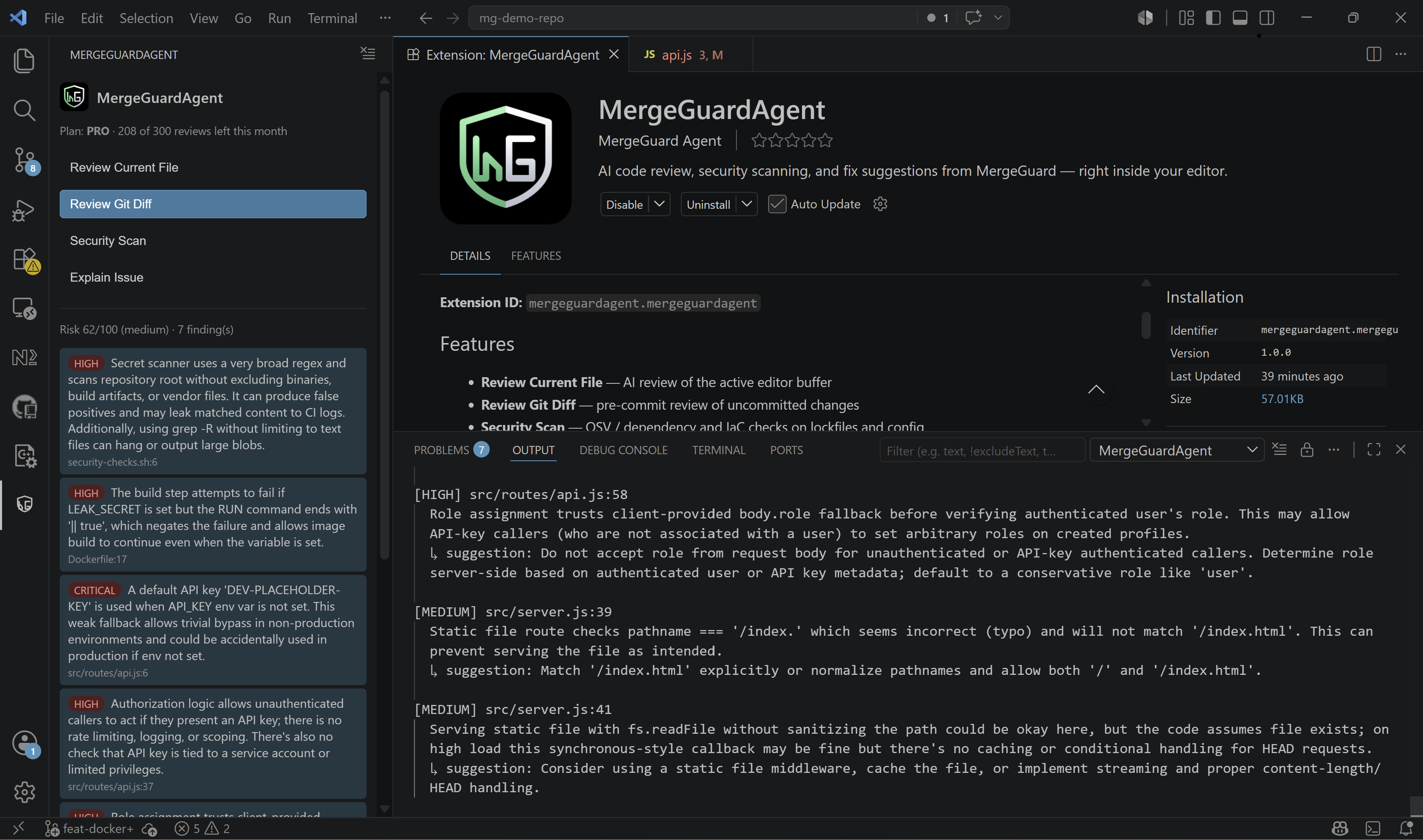Click the star rating of the extension
Image resolution: width=1423 pixels, height=840 pixels.
[x=791, y=140]
